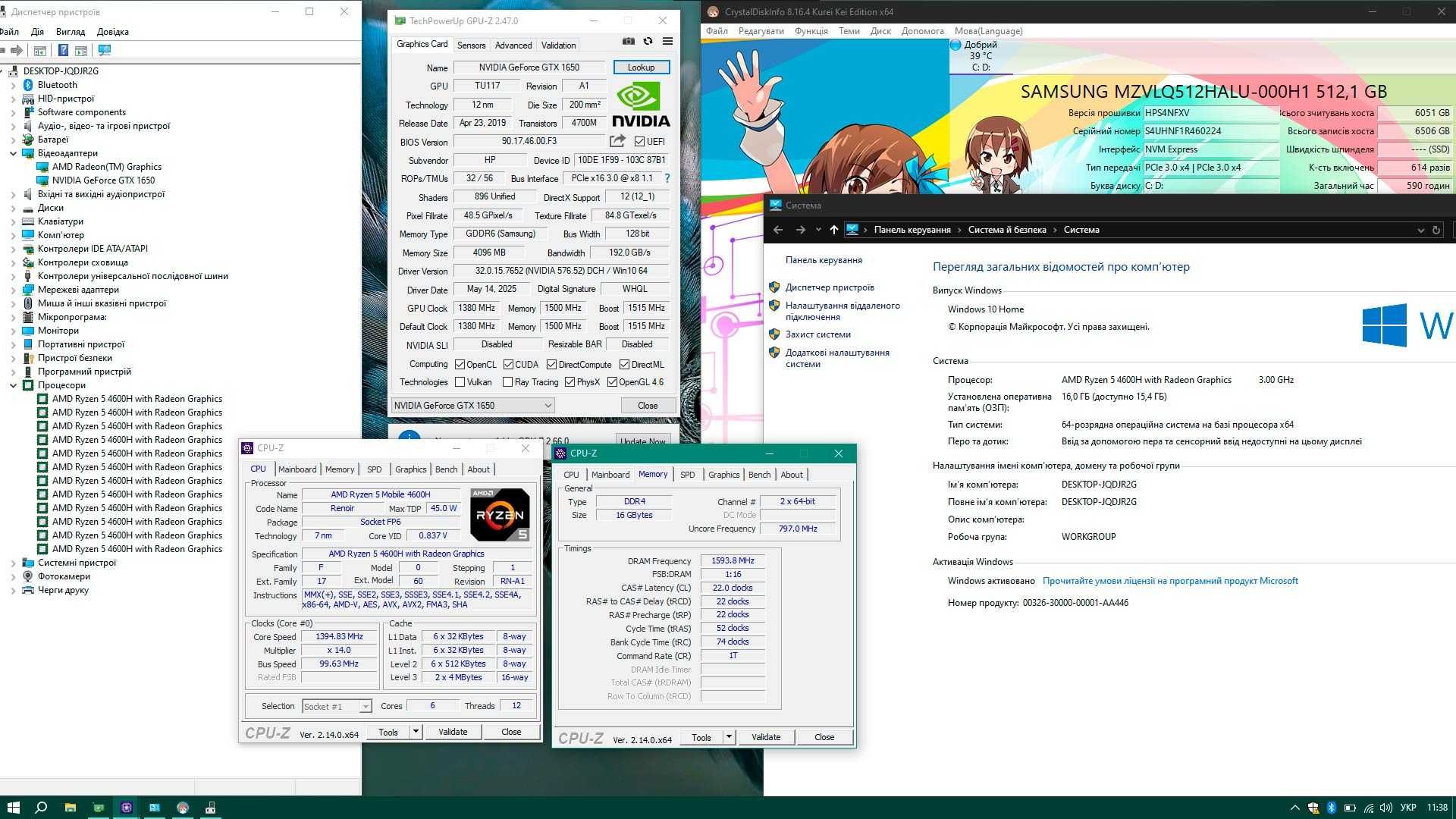Toggle the OpenGL 4.6 checkbox
Viewport: 1456px width, 819px height.
[x=612, y=382]
